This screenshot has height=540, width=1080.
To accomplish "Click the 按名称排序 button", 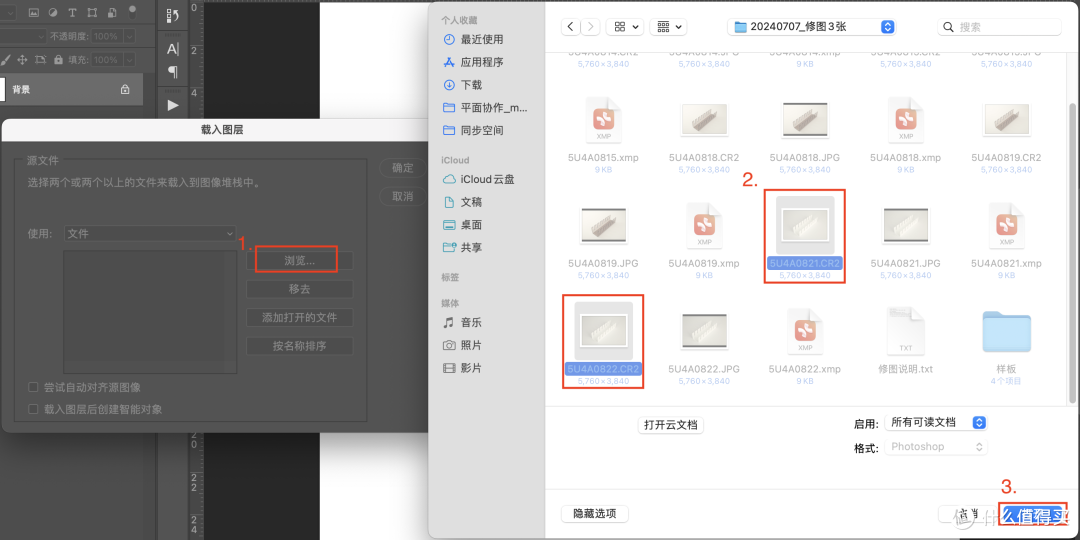I will [300, 346].
